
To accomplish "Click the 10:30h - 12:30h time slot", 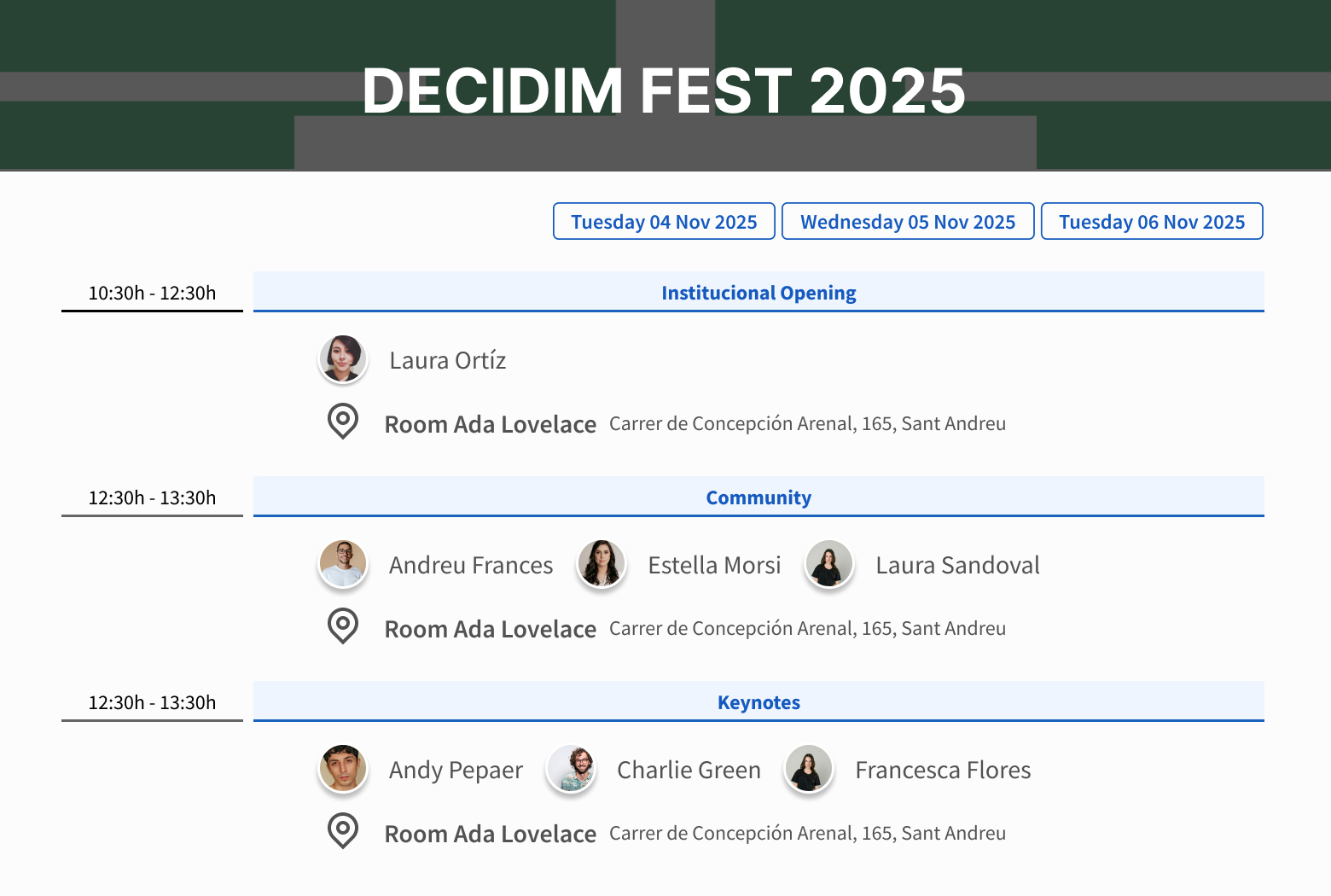I will click(x=152, y=293).
